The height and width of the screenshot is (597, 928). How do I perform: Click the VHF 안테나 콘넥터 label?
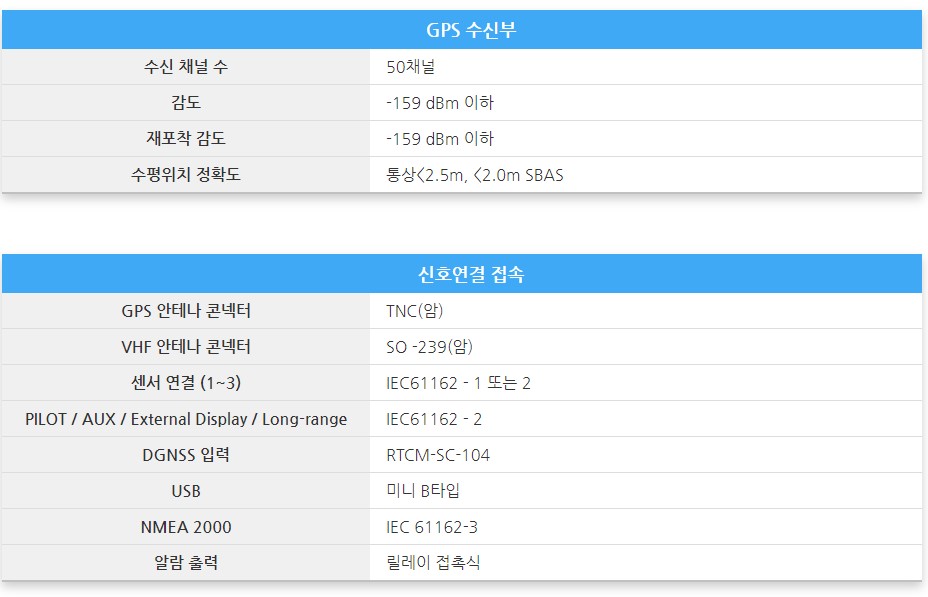pos(186,347)
